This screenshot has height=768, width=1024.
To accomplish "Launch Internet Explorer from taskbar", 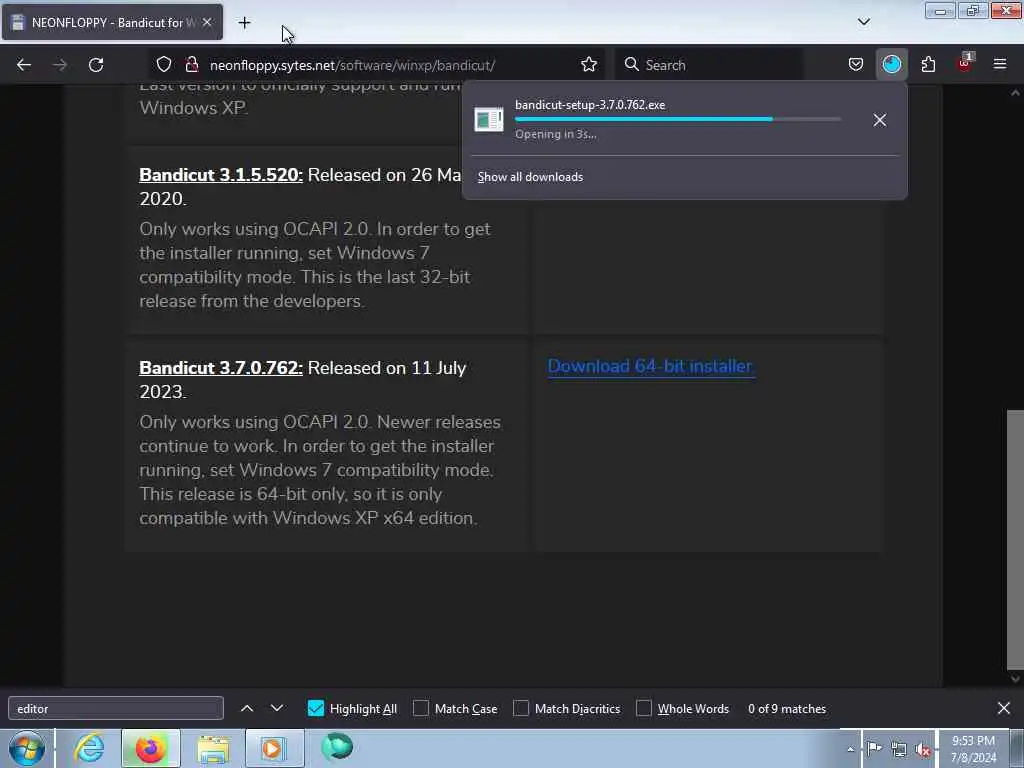I will point(89,748).
